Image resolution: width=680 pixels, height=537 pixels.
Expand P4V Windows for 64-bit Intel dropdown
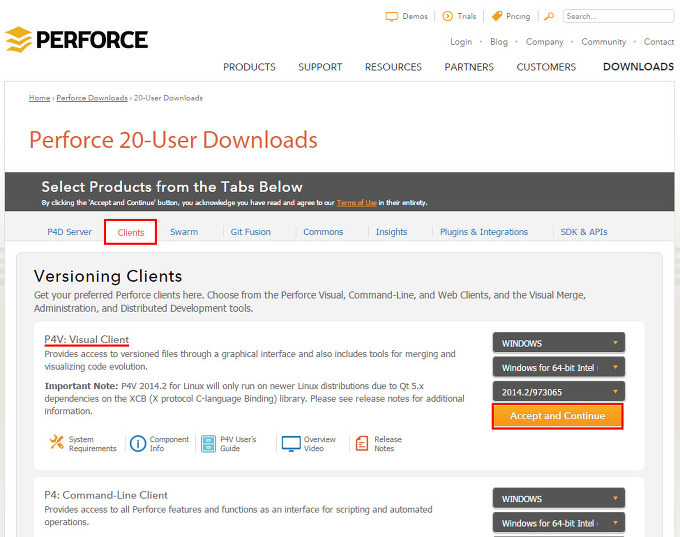(x=559, y=367)
